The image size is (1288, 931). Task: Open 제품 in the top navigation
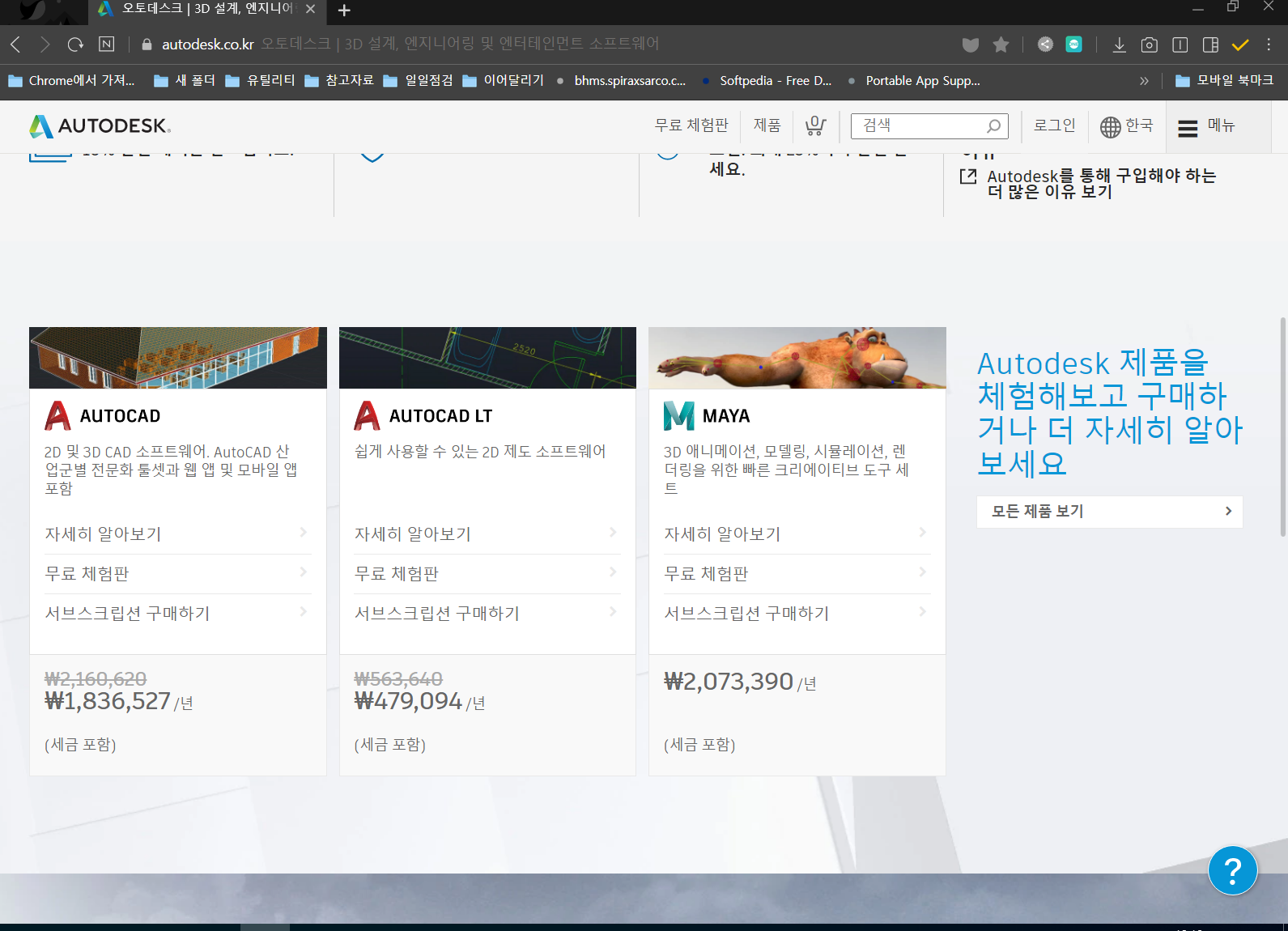[x=767, y=125]
